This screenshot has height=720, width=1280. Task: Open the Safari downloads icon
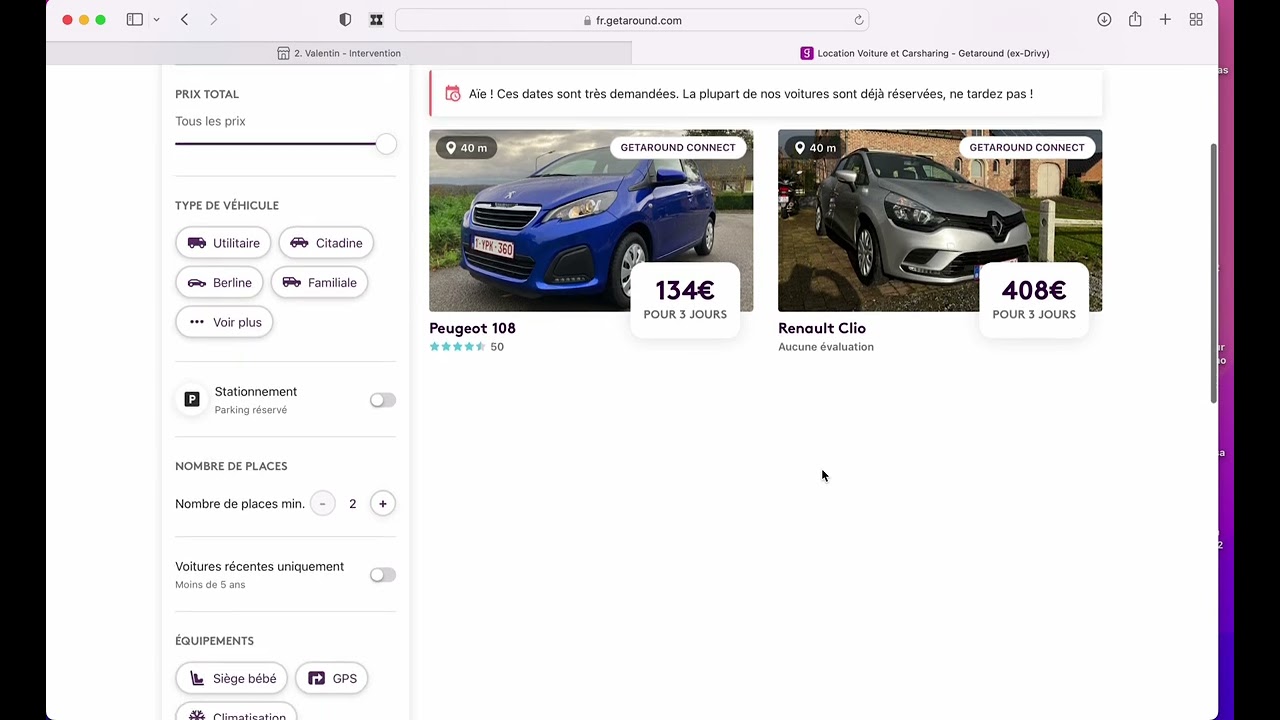[x=1104, y=20]
